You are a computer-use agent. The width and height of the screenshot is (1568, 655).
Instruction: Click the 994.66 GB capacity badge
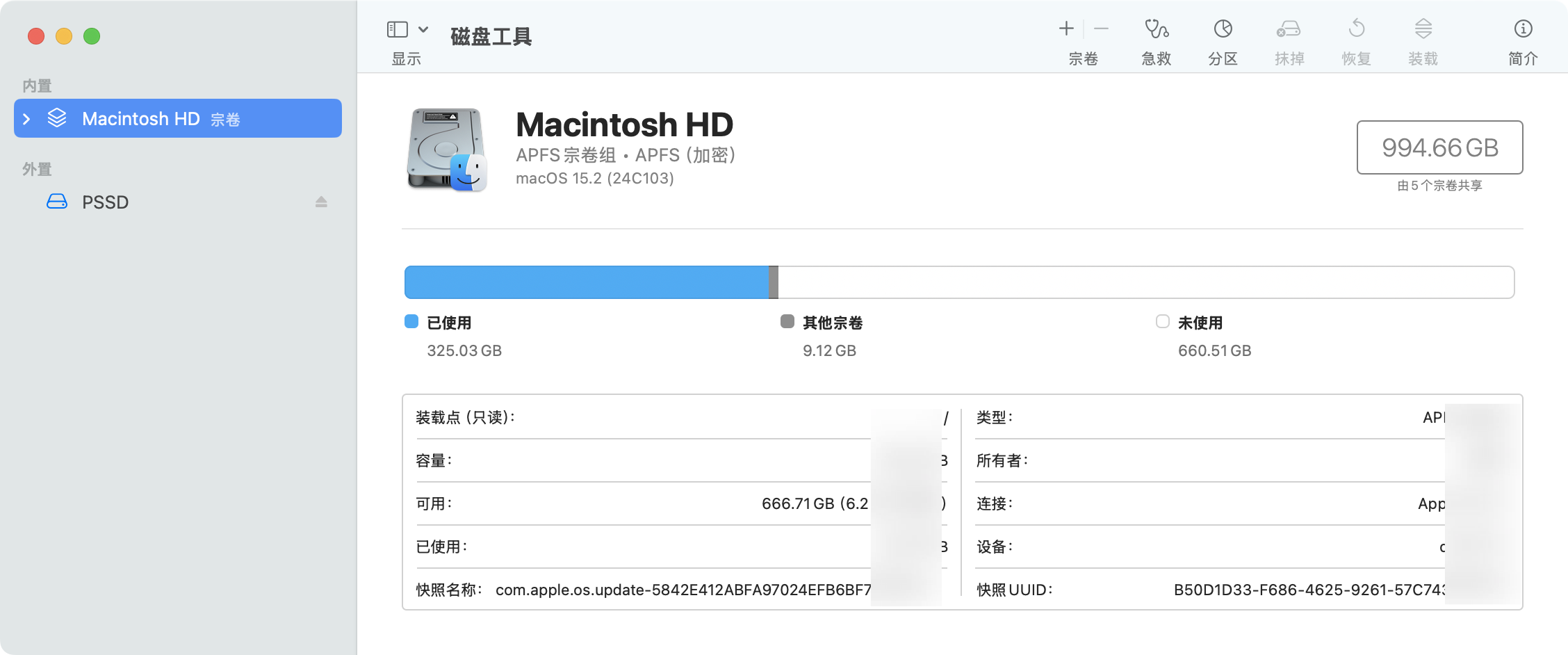pyautogui.click(x=1438, y=147)
